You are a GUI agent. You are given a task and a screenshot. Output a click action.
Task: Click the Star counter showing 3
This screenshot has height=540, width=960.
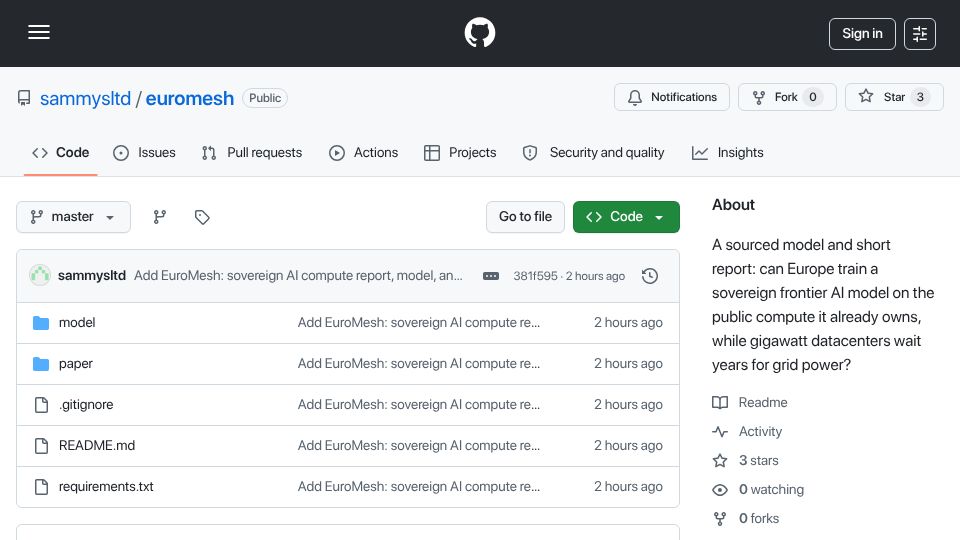920,97
